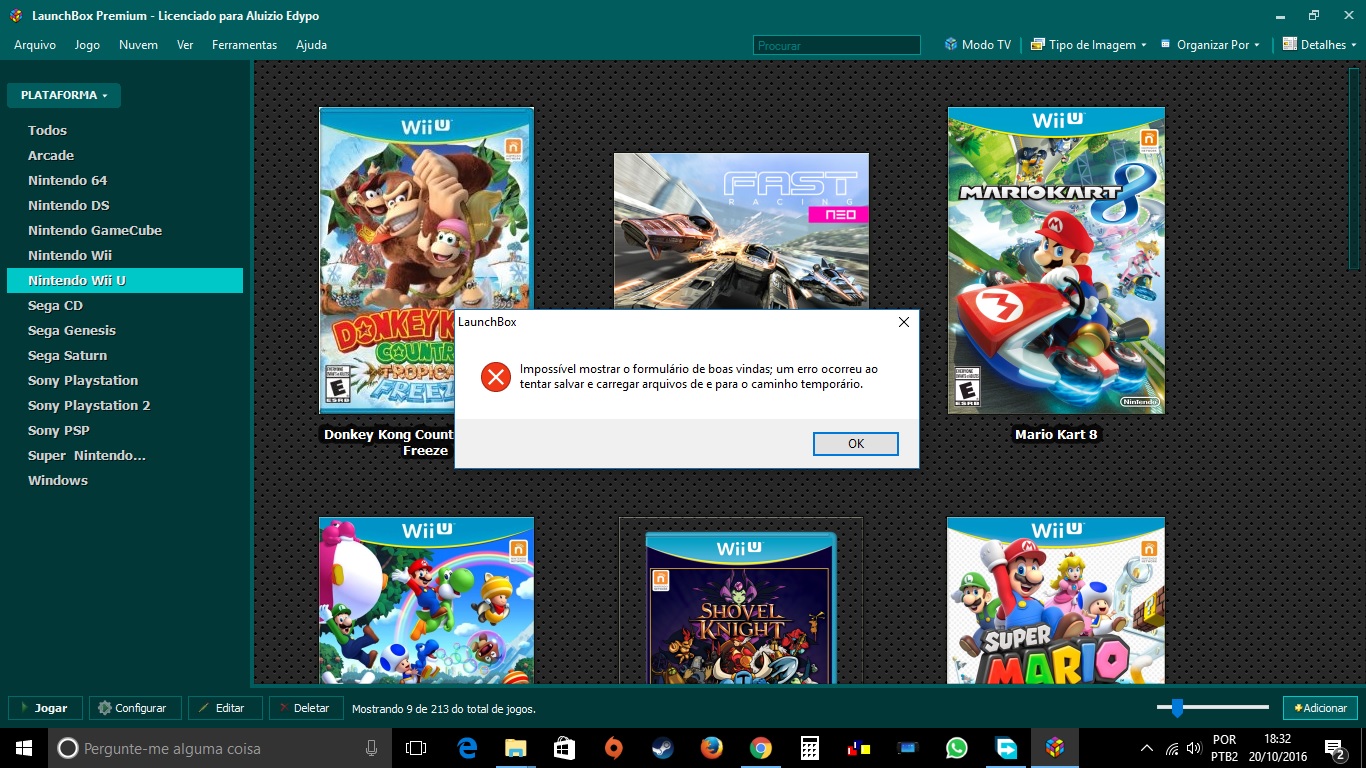Open WhatsApp from the taskbar
Viewport: 1366px width, 768px height.
(x=957, y=748)
